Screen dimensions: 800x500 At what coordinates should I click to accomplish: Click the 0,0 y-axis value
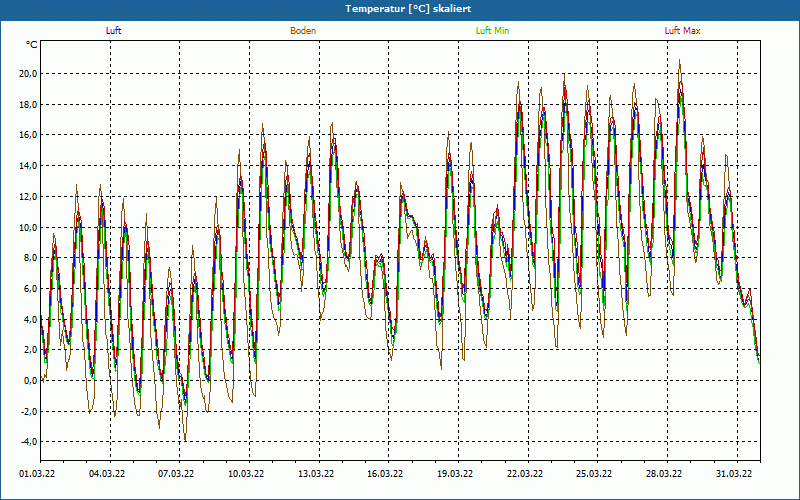click(x=31, y=381)
